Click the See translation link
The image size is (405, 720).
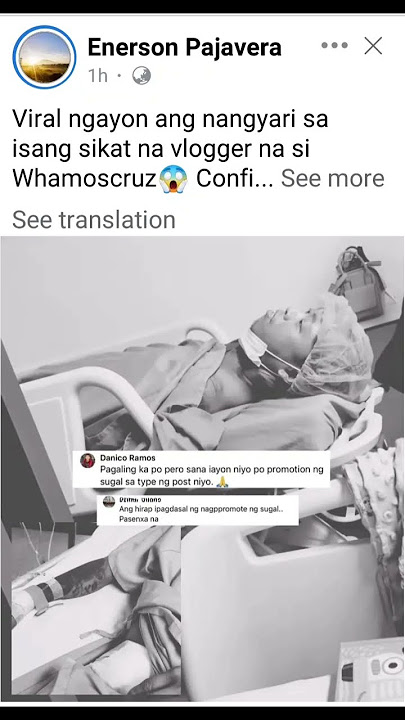coord(94,219)
